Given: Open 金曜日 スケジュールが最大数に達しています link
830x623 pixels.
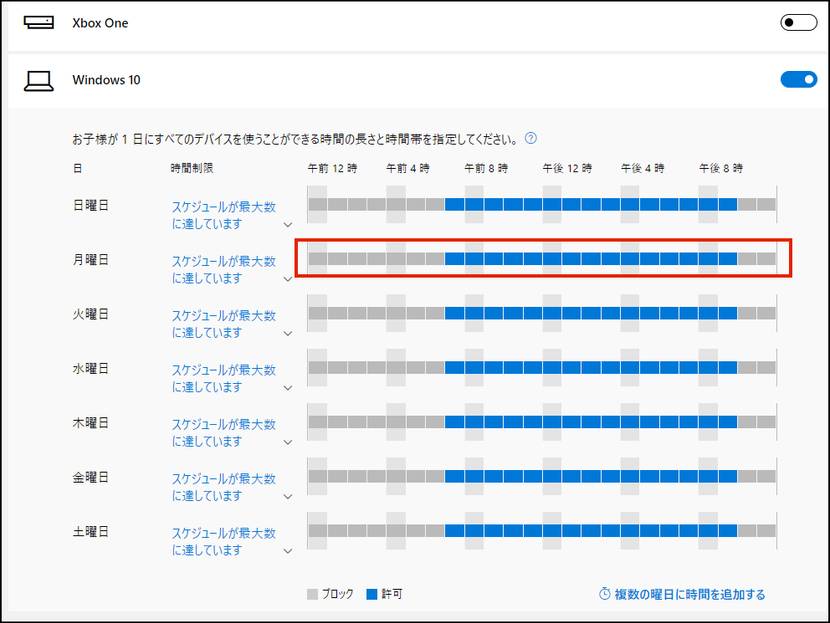Looking at the screenshot, I should (x=223, y=487).
